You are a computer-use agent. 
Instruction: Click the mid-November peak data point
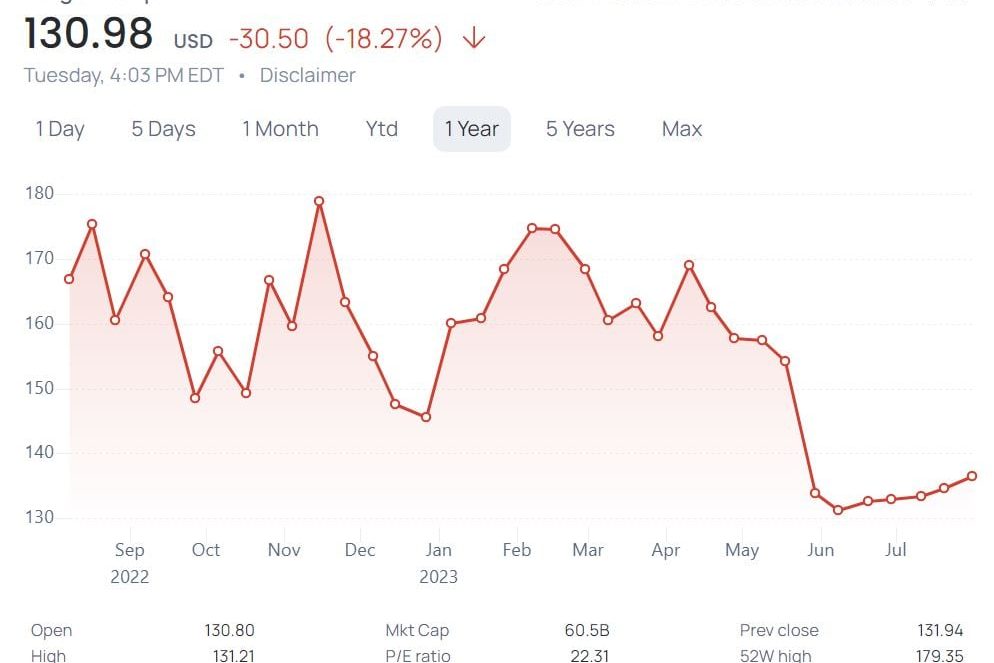tap(319, 201)
